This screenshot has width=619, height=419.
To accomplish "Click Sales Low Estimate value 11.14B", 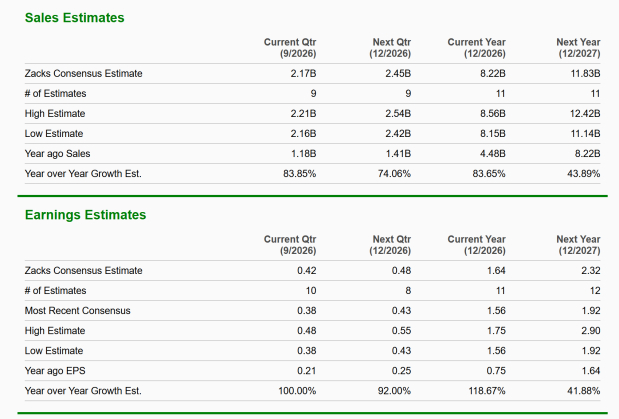I will pyautogui.click(x=585, y=134).
